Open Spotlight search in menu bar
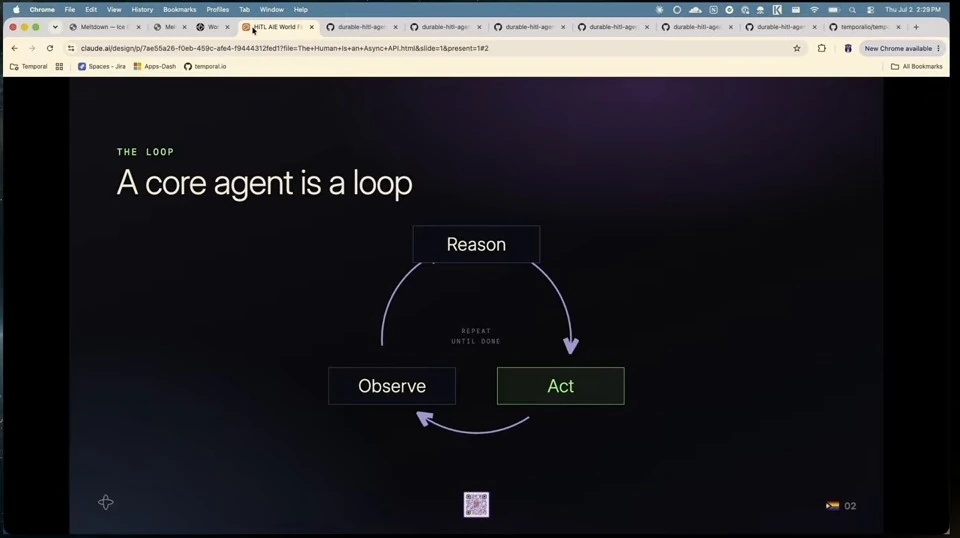Viewport: 960px width, 538px height. pos(852,10)
